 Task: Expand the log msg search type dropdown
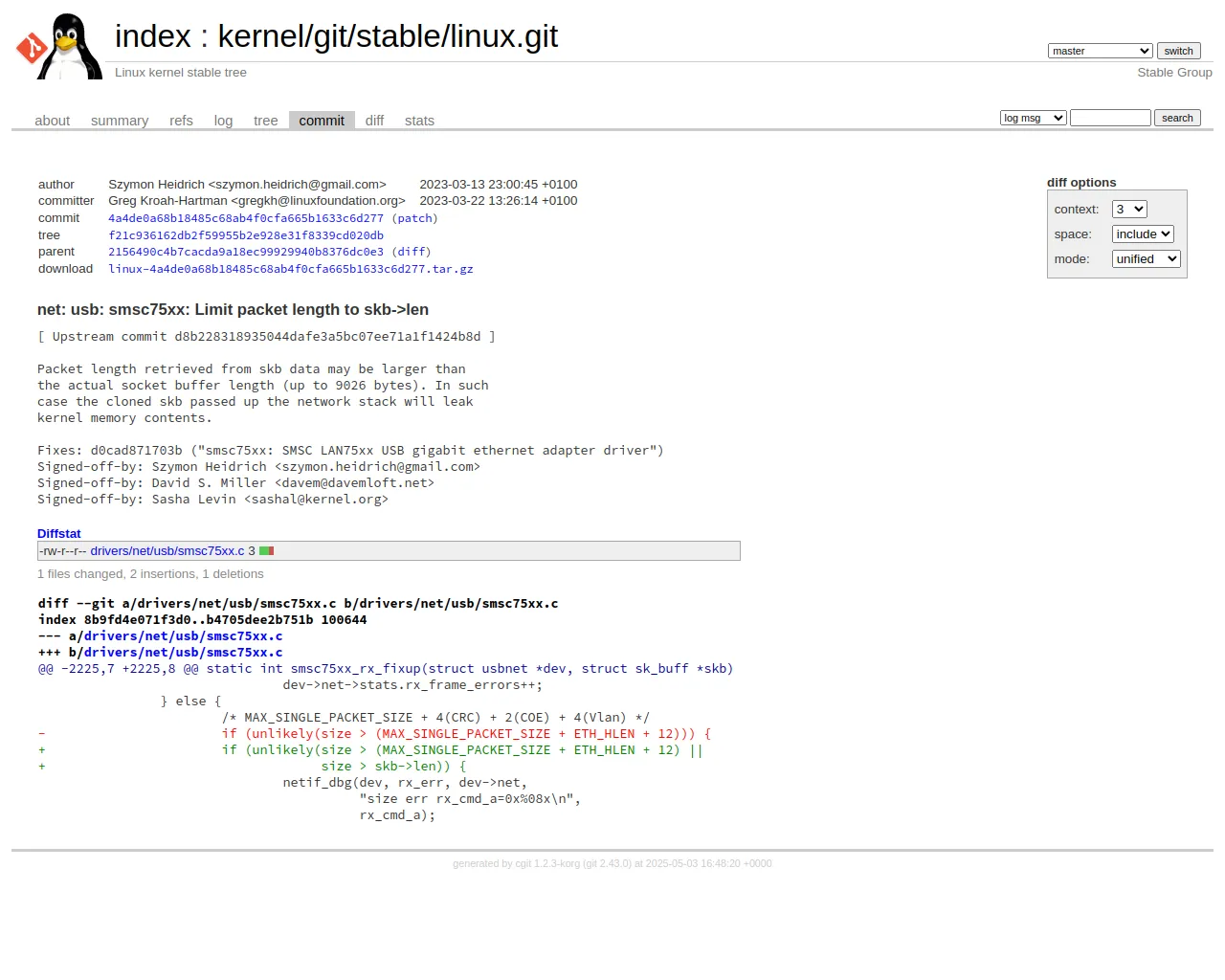1033,118
